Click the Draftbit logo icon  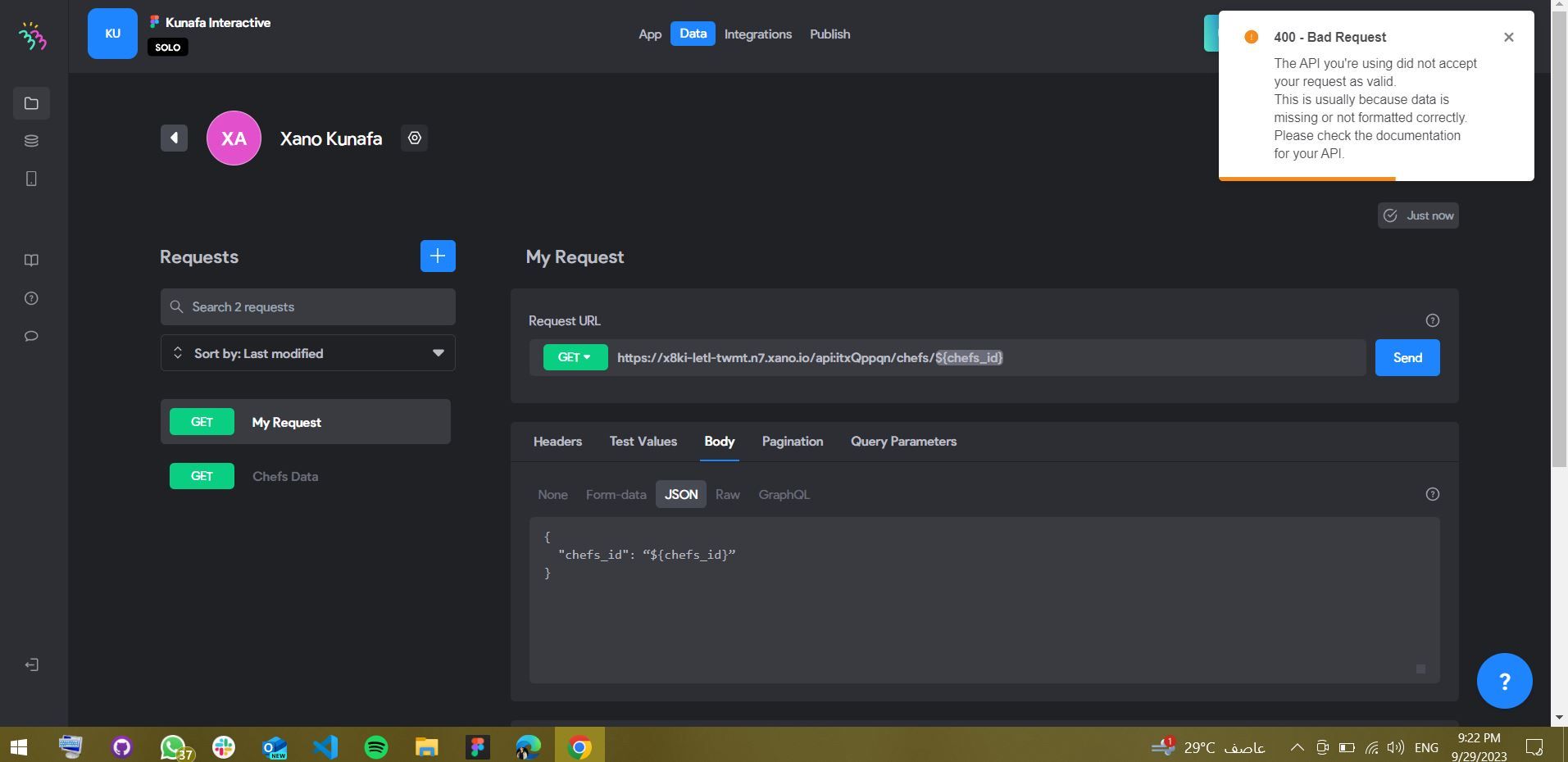point(33,36)
